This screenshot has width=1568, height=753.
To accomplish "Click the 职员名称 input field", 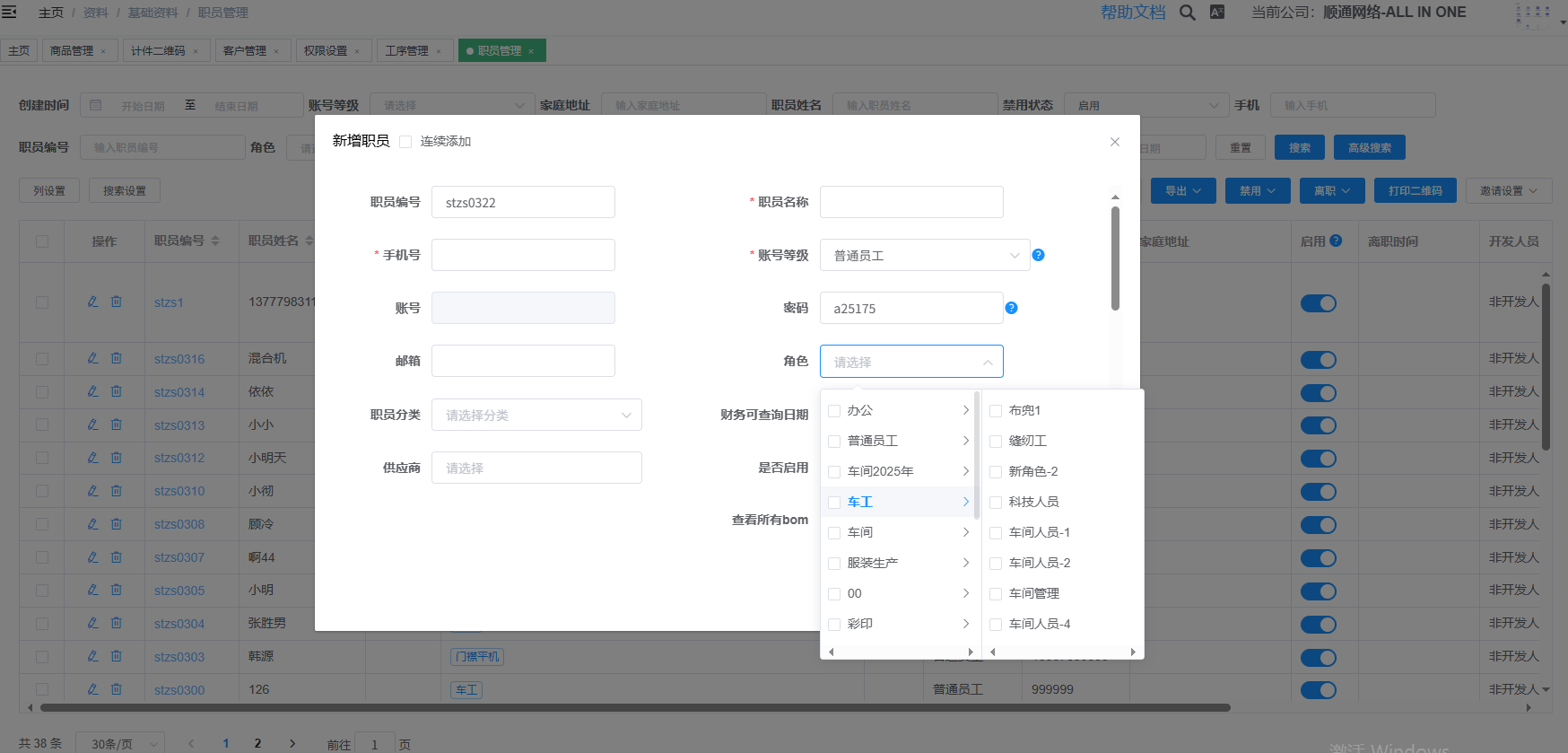I will coord(910,202).
